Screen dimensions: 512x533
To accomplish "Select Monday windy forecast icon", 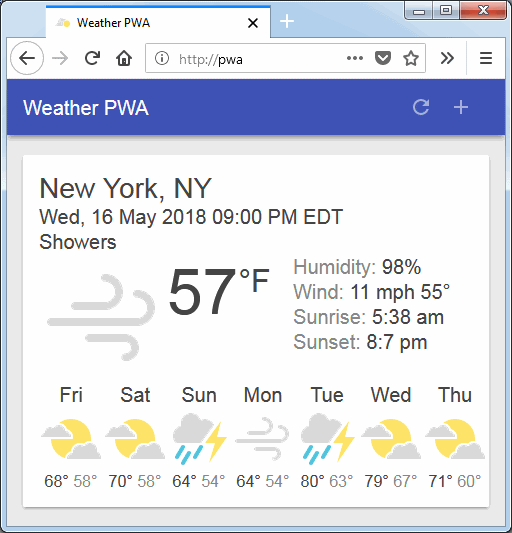I will [x=262, y=439].
